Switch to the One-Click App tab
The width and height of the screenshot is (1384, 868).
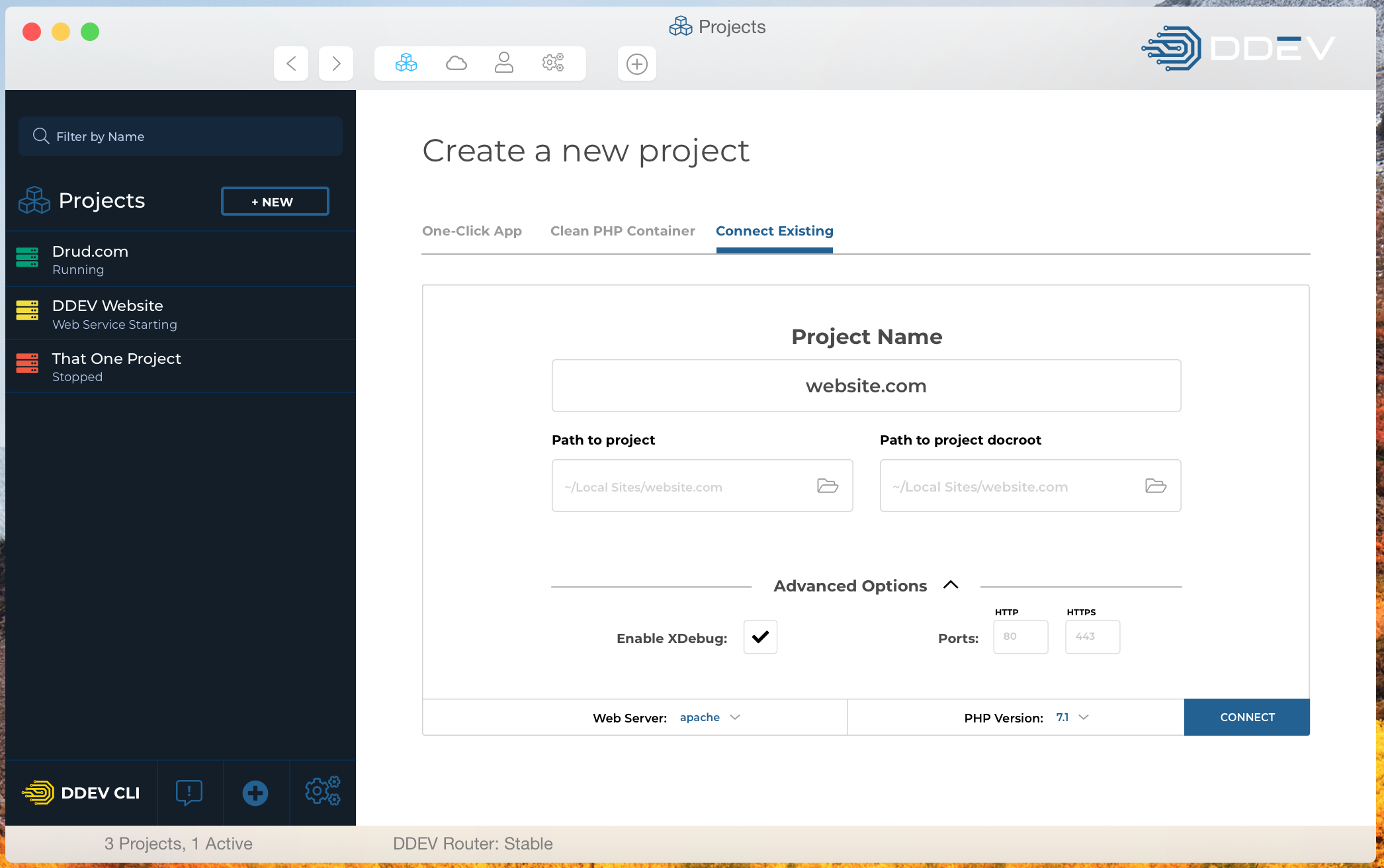coord(472,231)
